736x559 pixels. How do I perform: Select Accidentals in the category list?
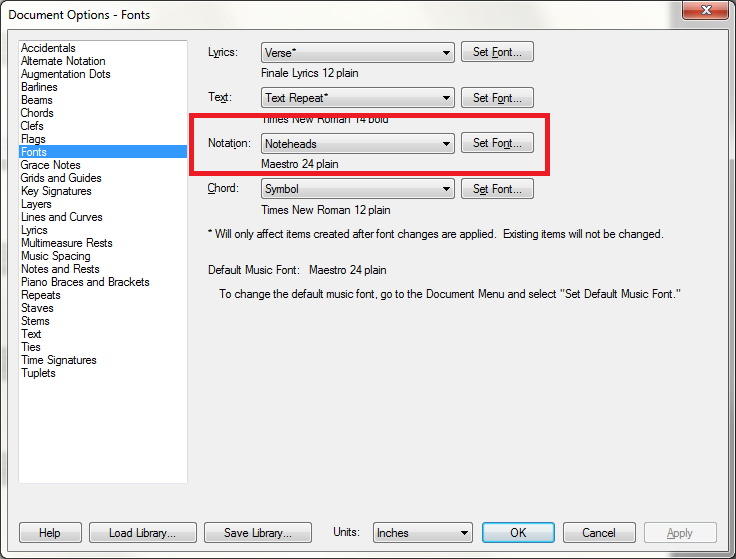(48, 48)
